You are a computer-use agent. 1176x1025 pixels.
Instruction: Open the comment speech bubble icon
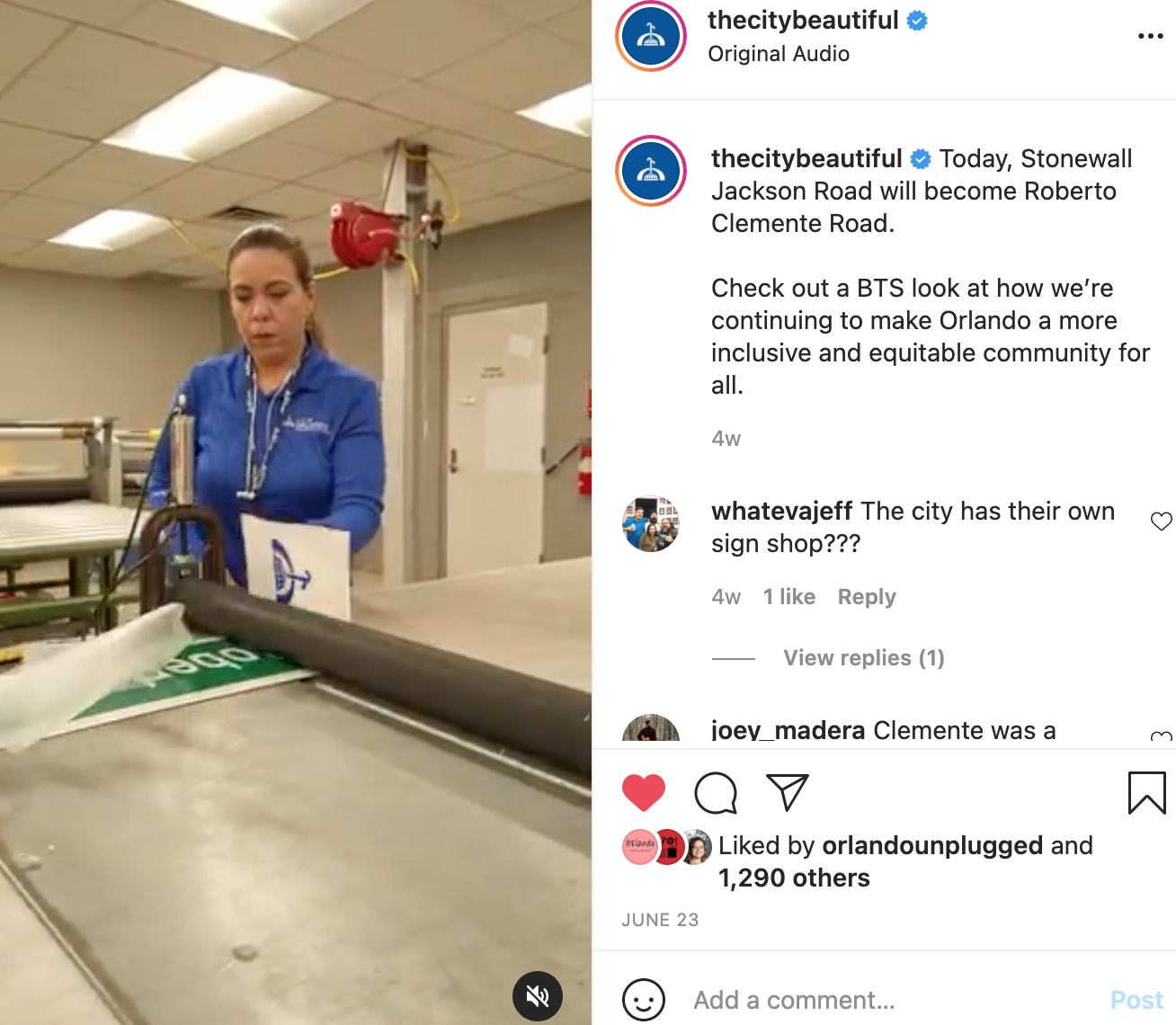click(716, 793)
